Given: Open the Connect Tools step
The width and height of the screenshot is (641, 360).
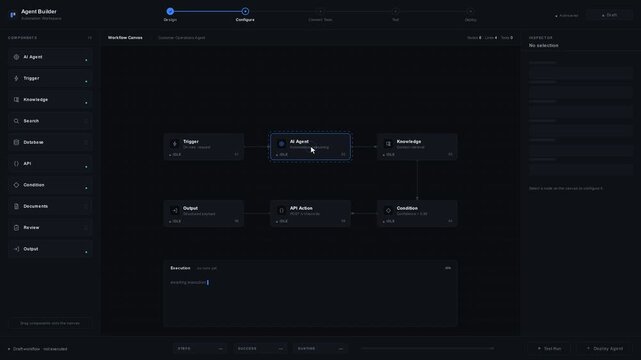Looking at the screenshot, I should coord(320,11).
